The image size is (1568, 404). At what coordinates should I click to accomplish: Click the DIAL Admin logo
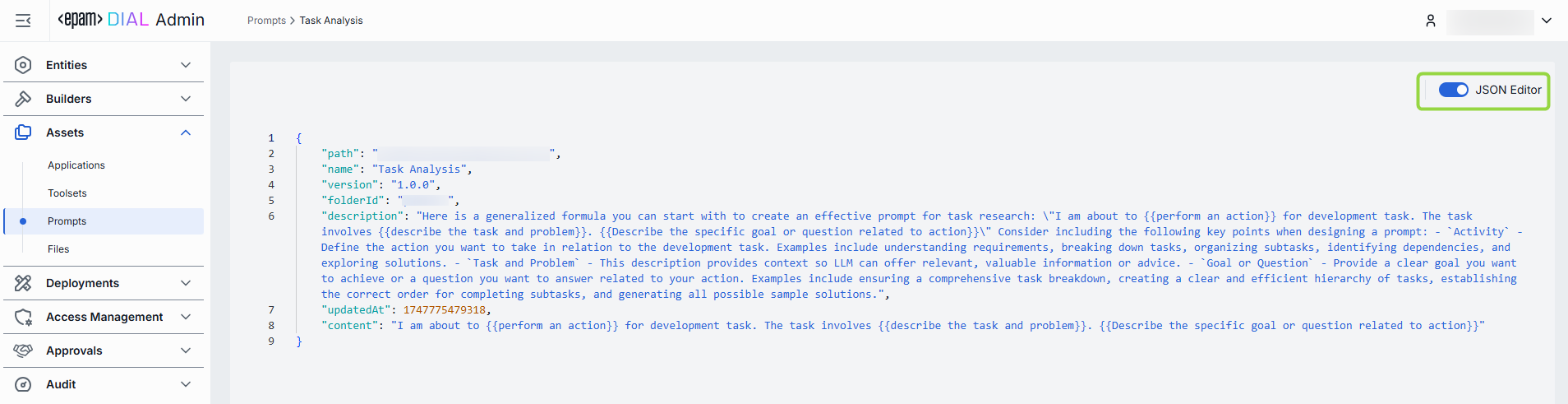(131, 20)
